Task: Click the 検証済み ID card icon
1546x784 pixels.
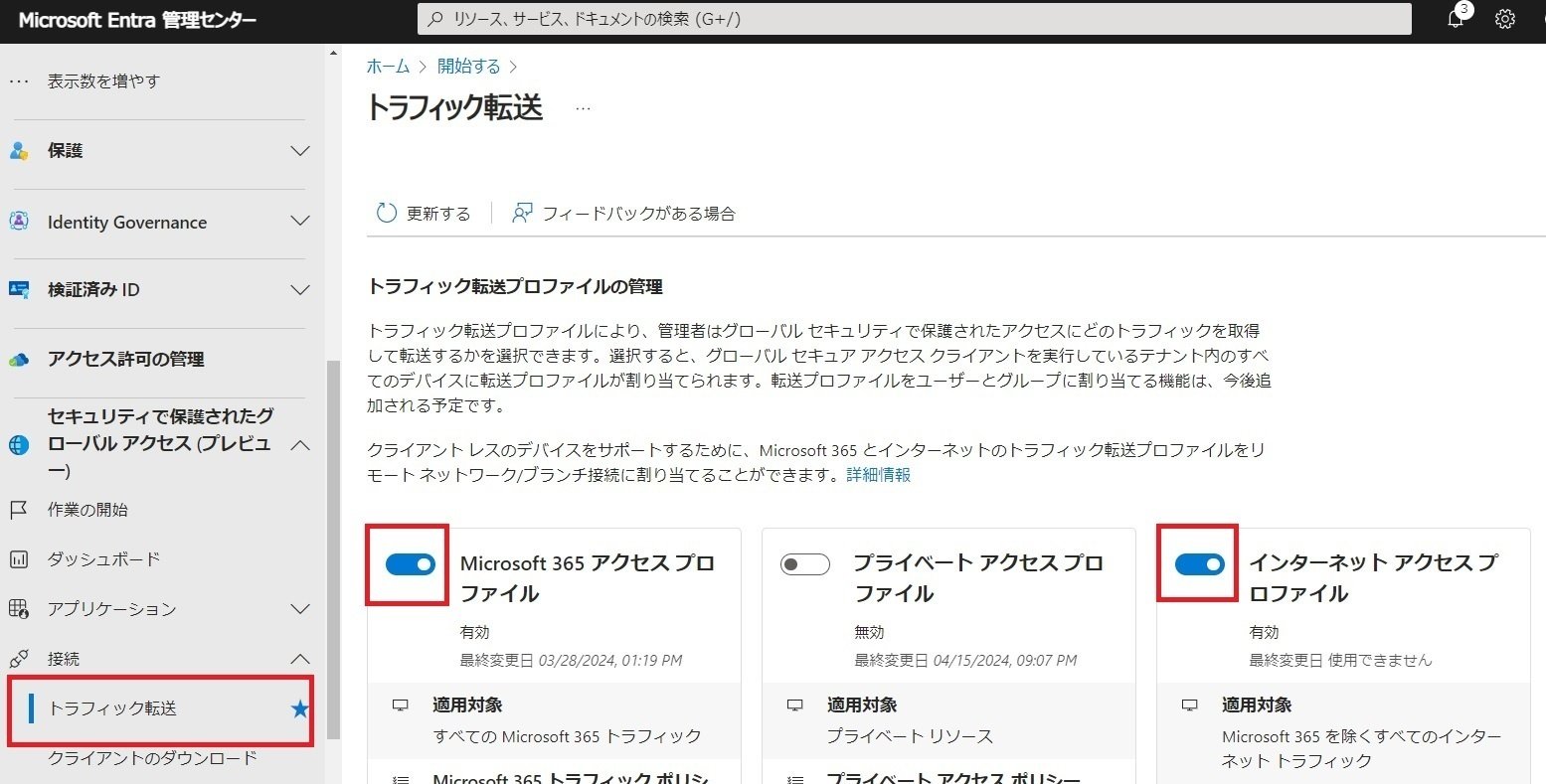Action: 19,289
